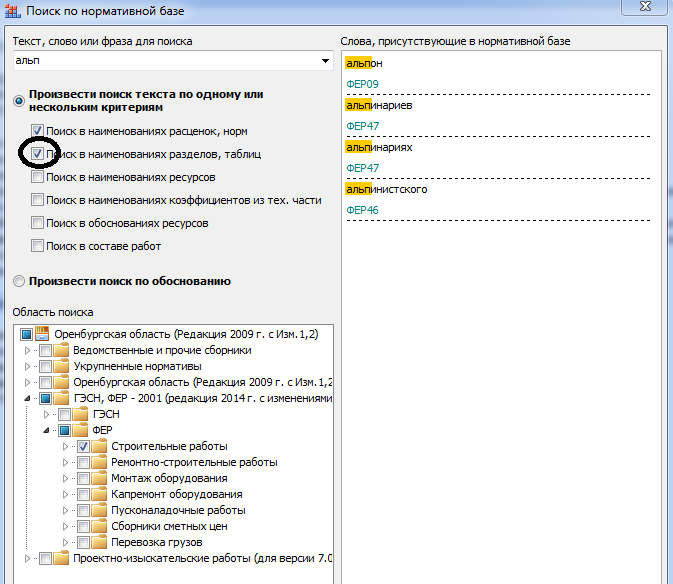Check Перевозка грузов box
This screenshot has width=673, height=584.
coord(83,542)
